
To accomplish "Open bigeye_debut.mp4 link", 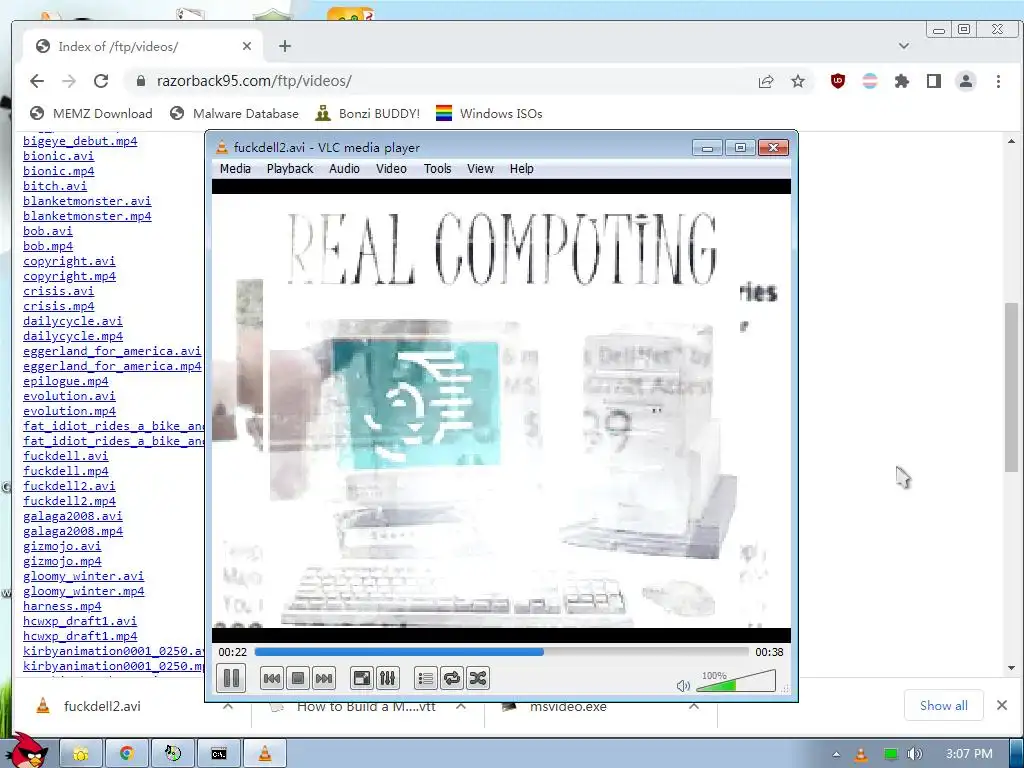I will pyautogui.click(x=80, y=141).
